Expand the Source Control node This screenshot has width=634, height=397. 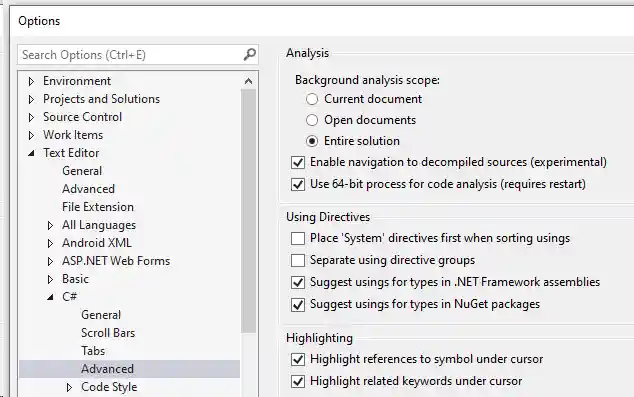32,117
